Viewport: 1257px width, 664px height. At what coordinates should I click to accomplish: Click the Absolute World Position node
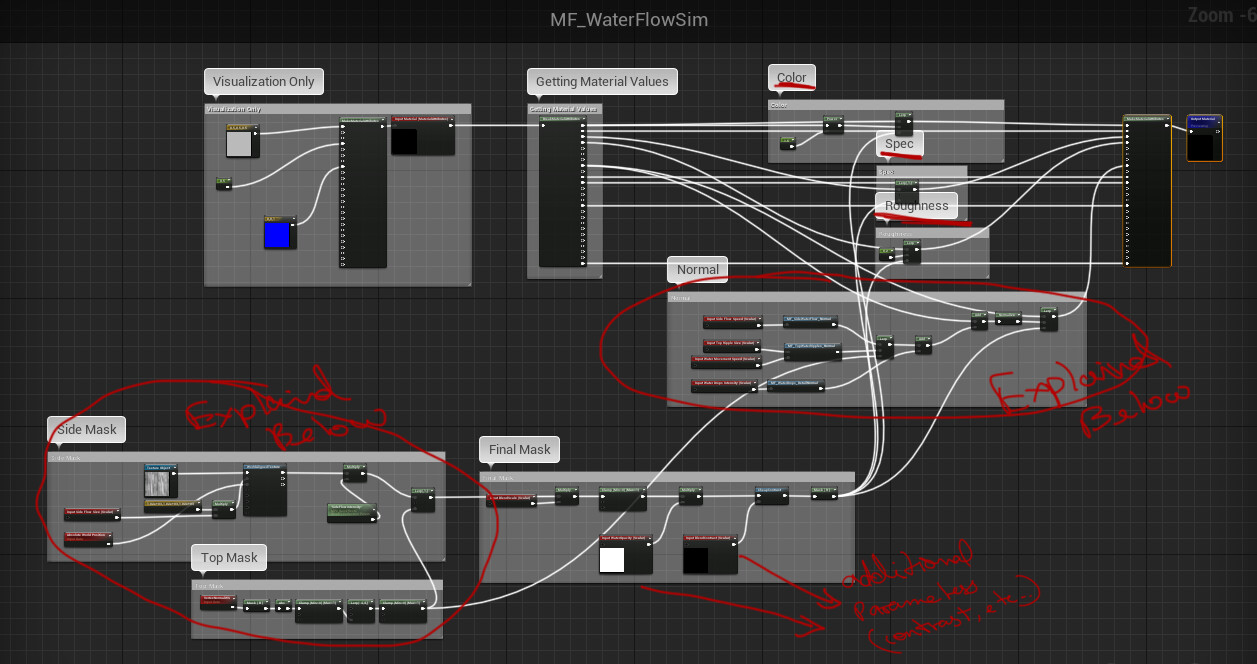click(x=88, y=537)
